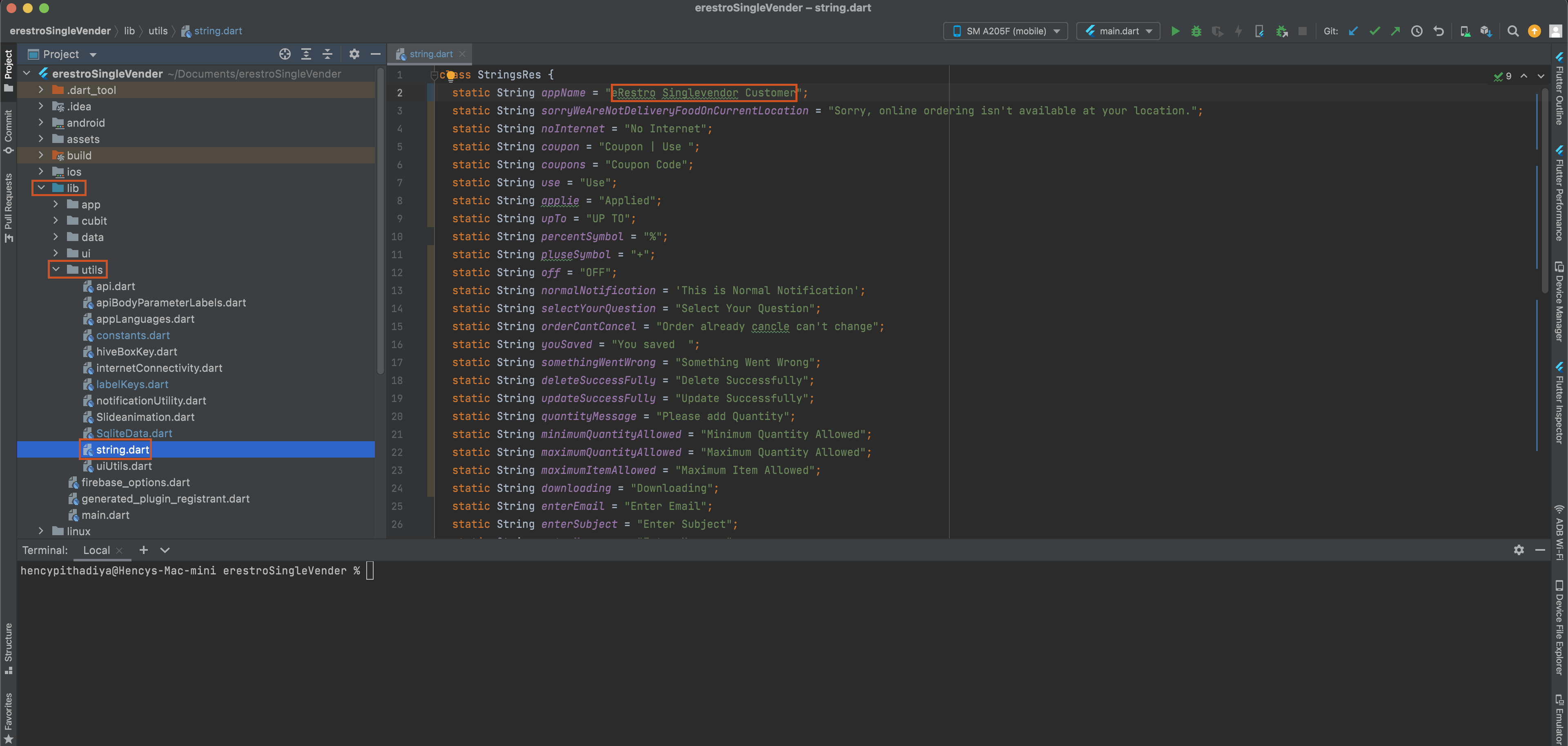Screen dimensions: 1568x746
Task: Open Device Manager toolbar icon
Action: pyautogui.click(x=1465, y=31)
